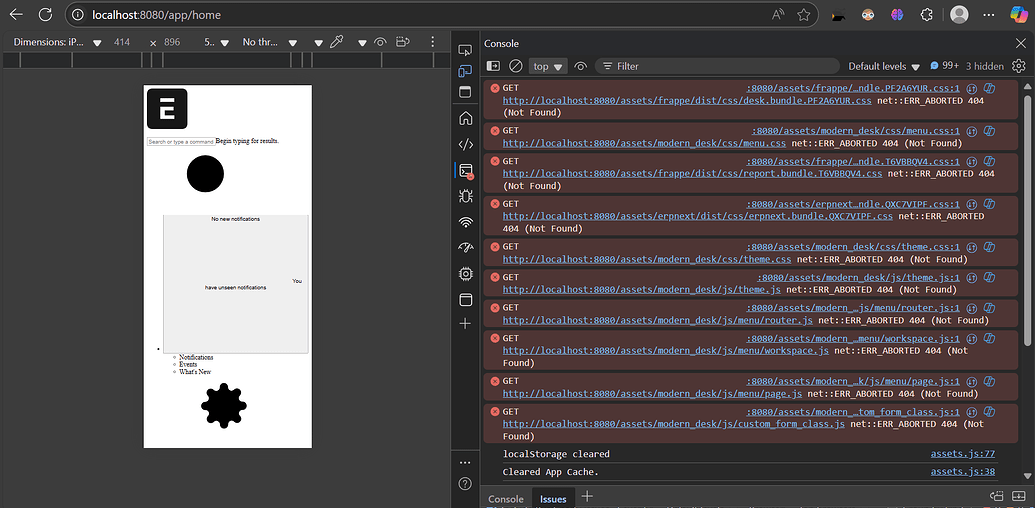
Task: Create live expression with eye icon
Action: coord(581,66)
